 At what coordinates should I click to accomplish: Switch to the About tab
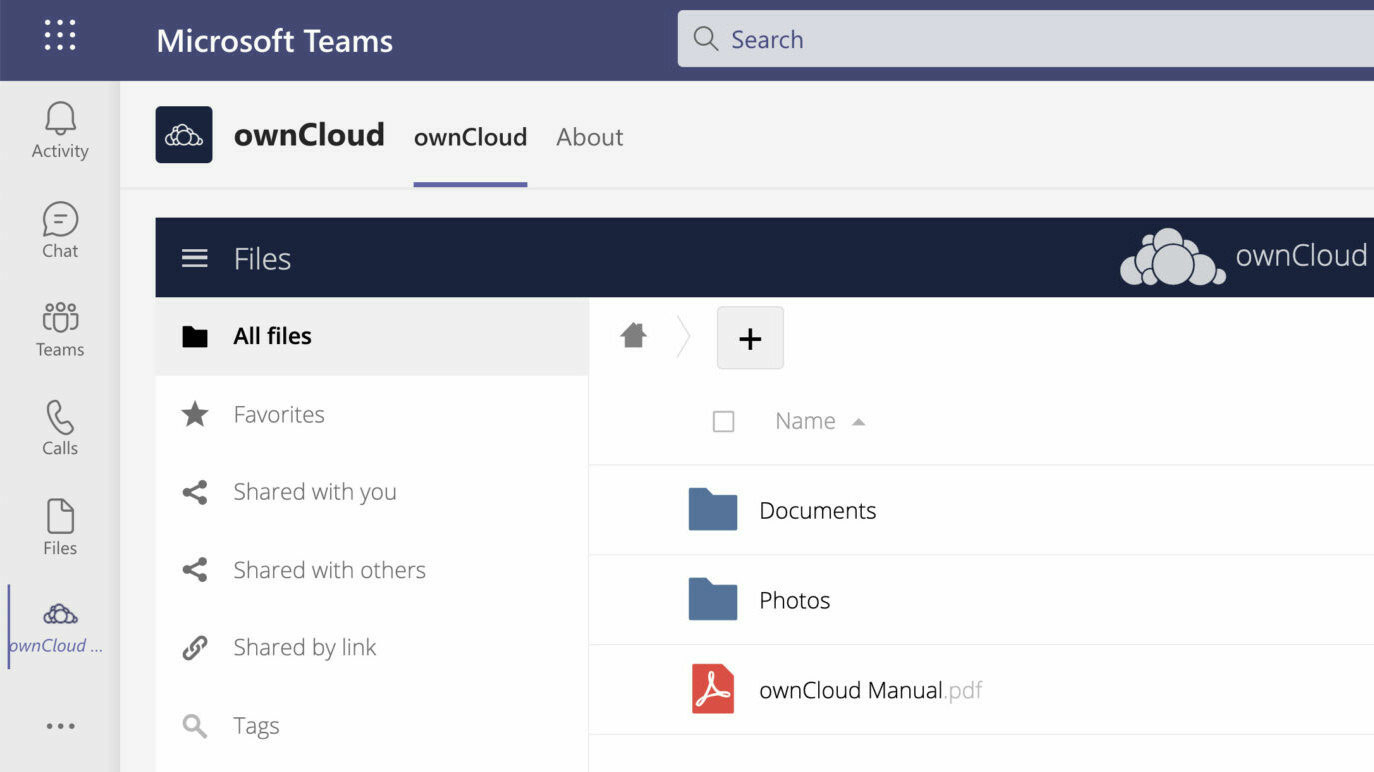[589, 137]
